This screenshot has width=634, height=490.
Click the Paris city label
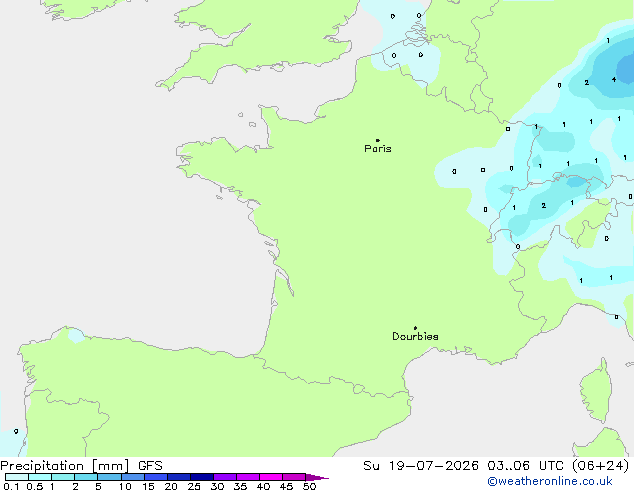[378, 148]
